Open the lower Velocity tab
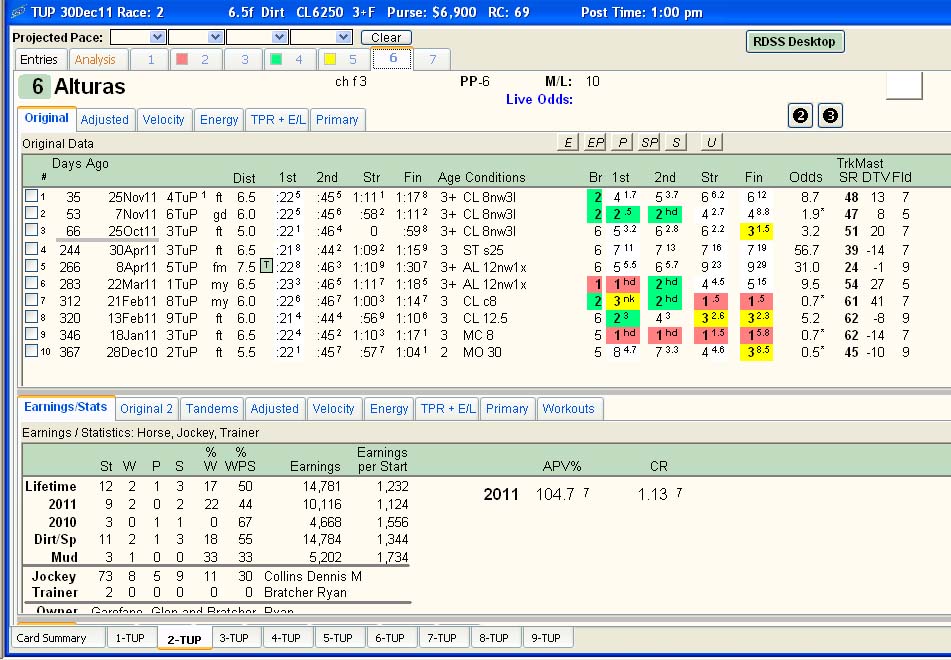 (334, 408)
